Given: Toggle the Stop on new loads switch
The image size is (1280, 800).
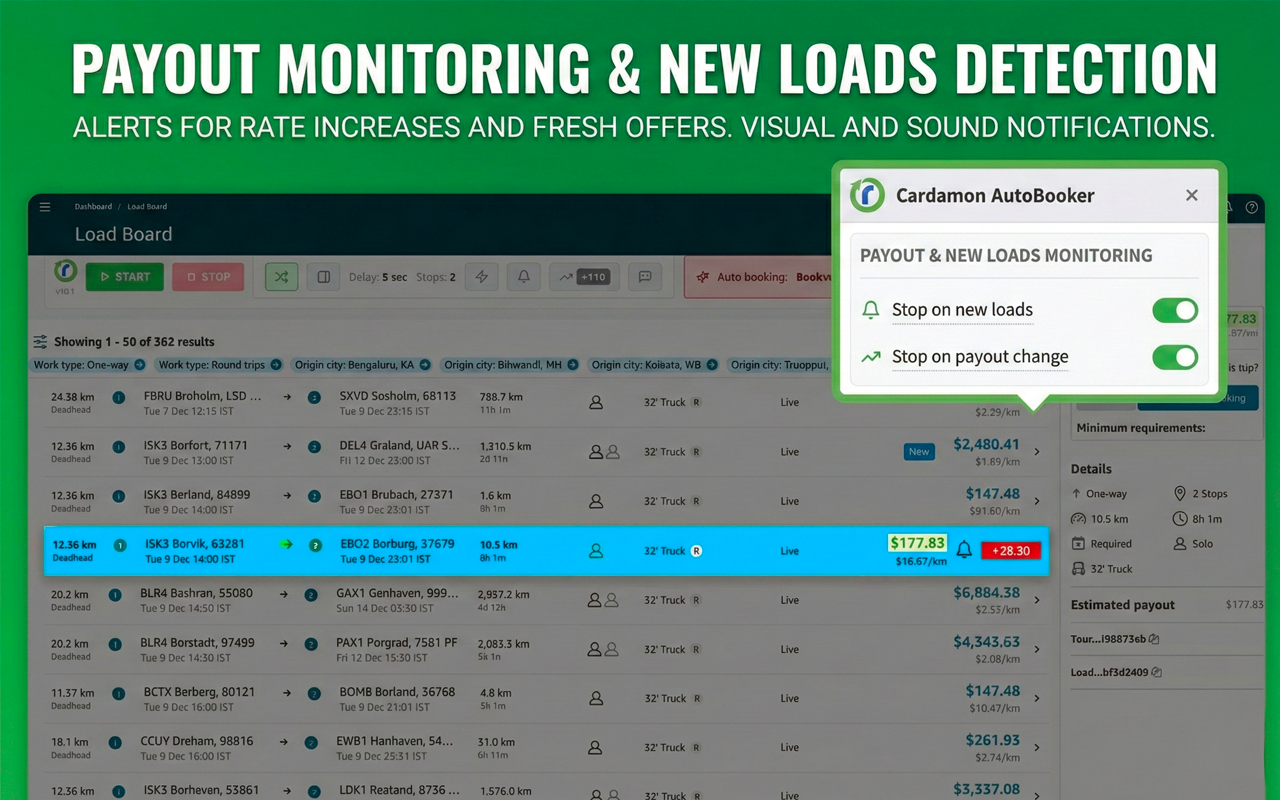Looking at the screenshot, I should [x=1175, y=310].
